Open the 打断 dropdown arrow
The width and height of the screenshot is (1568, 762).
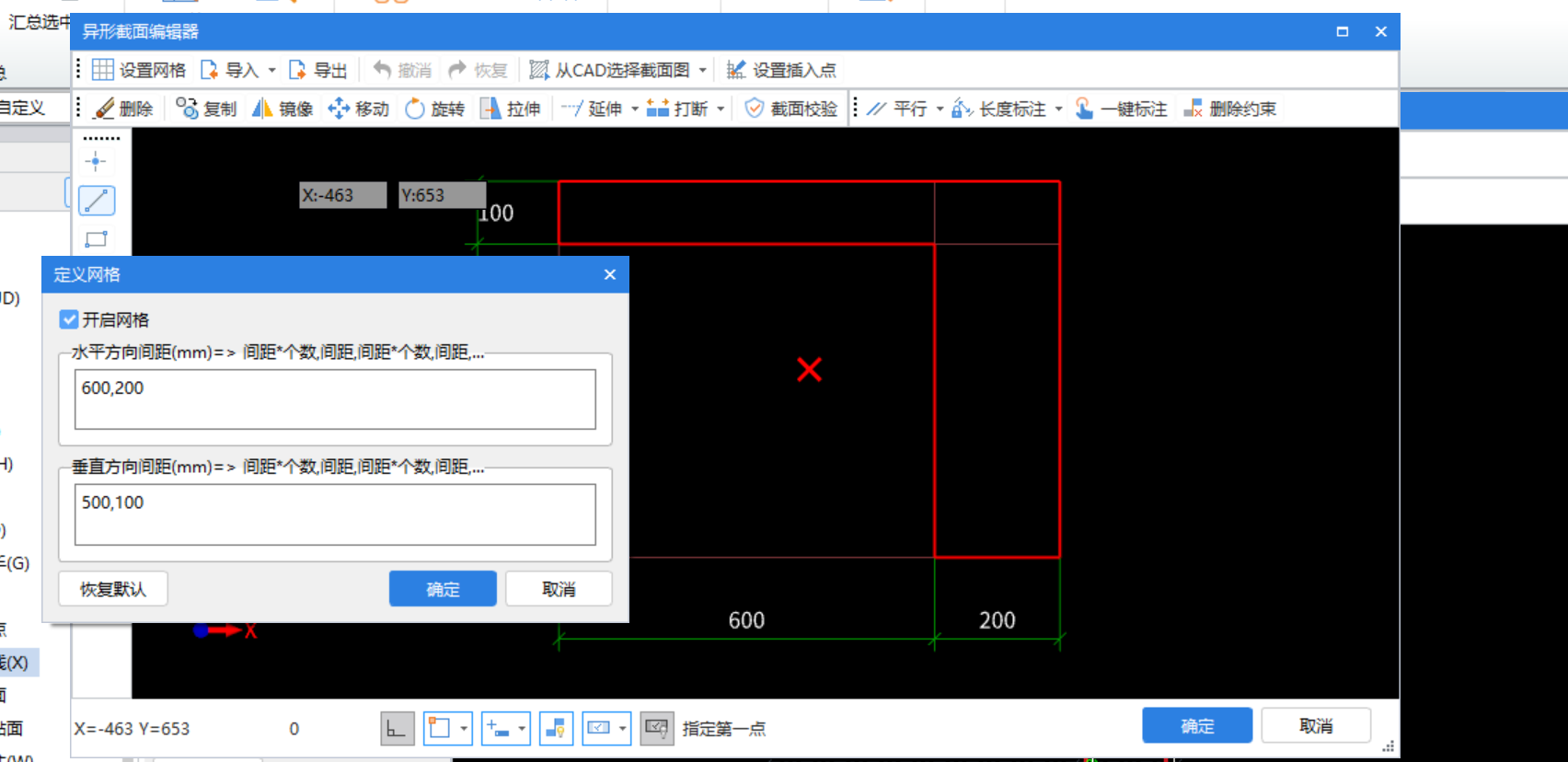[721, 109]
